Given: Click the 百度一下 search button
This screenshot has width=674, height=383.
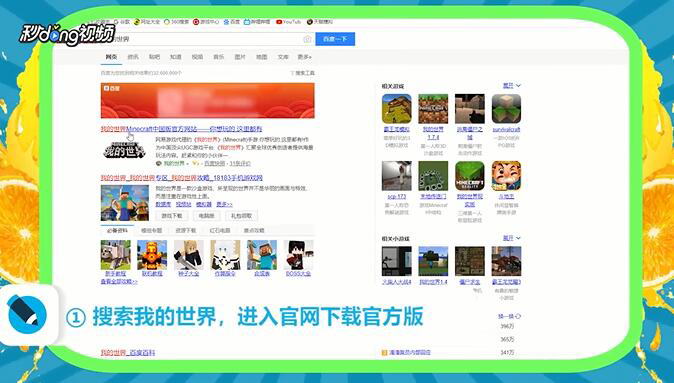Looking at the screenshot, I should (x=335, y=39).
